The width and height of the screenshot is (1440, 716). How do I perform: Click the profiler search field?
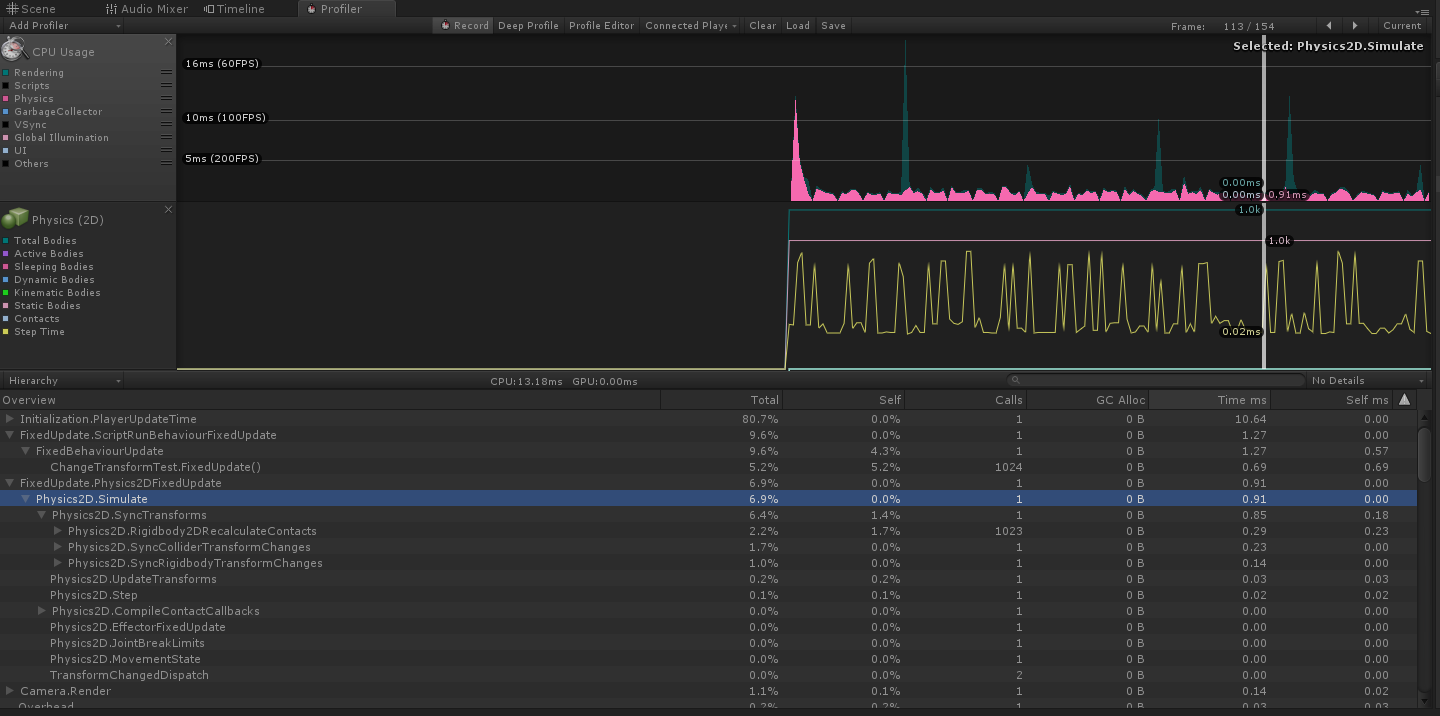[x=1154, y=380]
